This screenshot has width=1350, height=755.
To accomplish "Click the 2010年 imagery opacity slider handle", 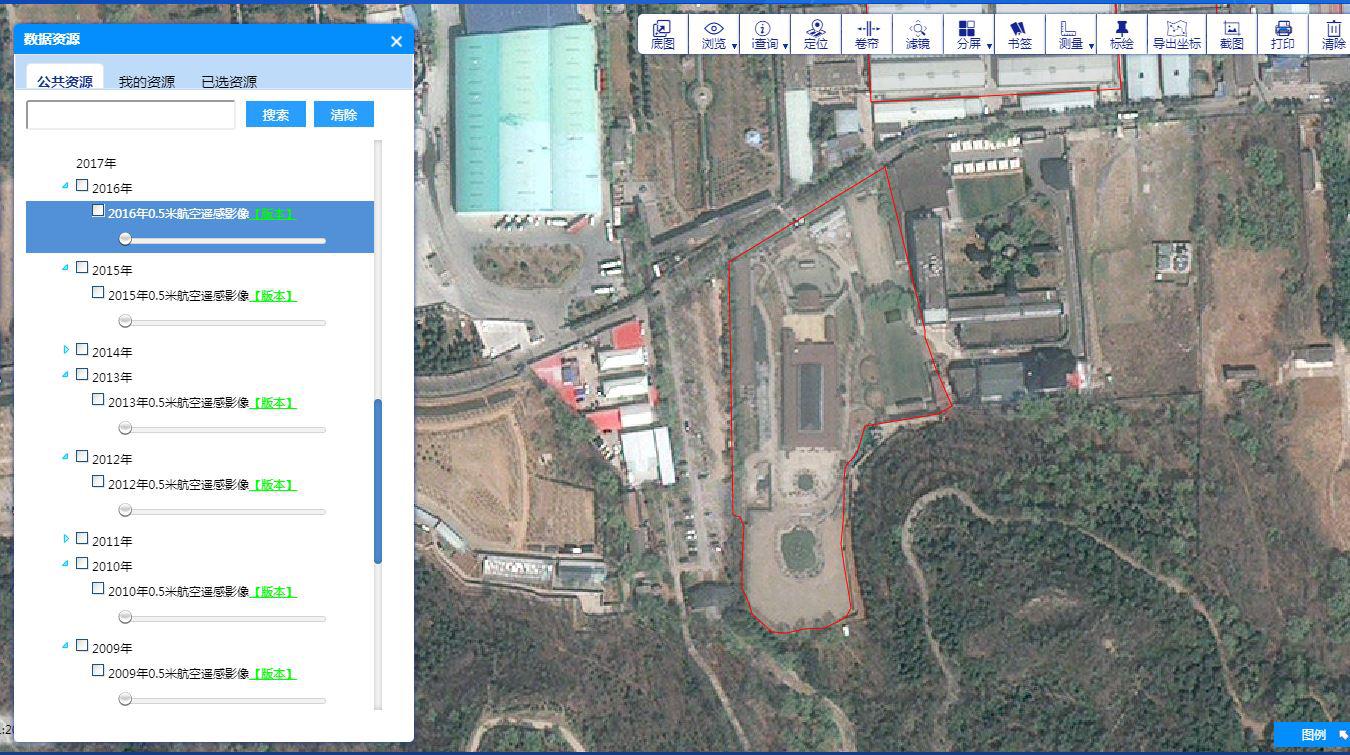I will click(125, 617).
